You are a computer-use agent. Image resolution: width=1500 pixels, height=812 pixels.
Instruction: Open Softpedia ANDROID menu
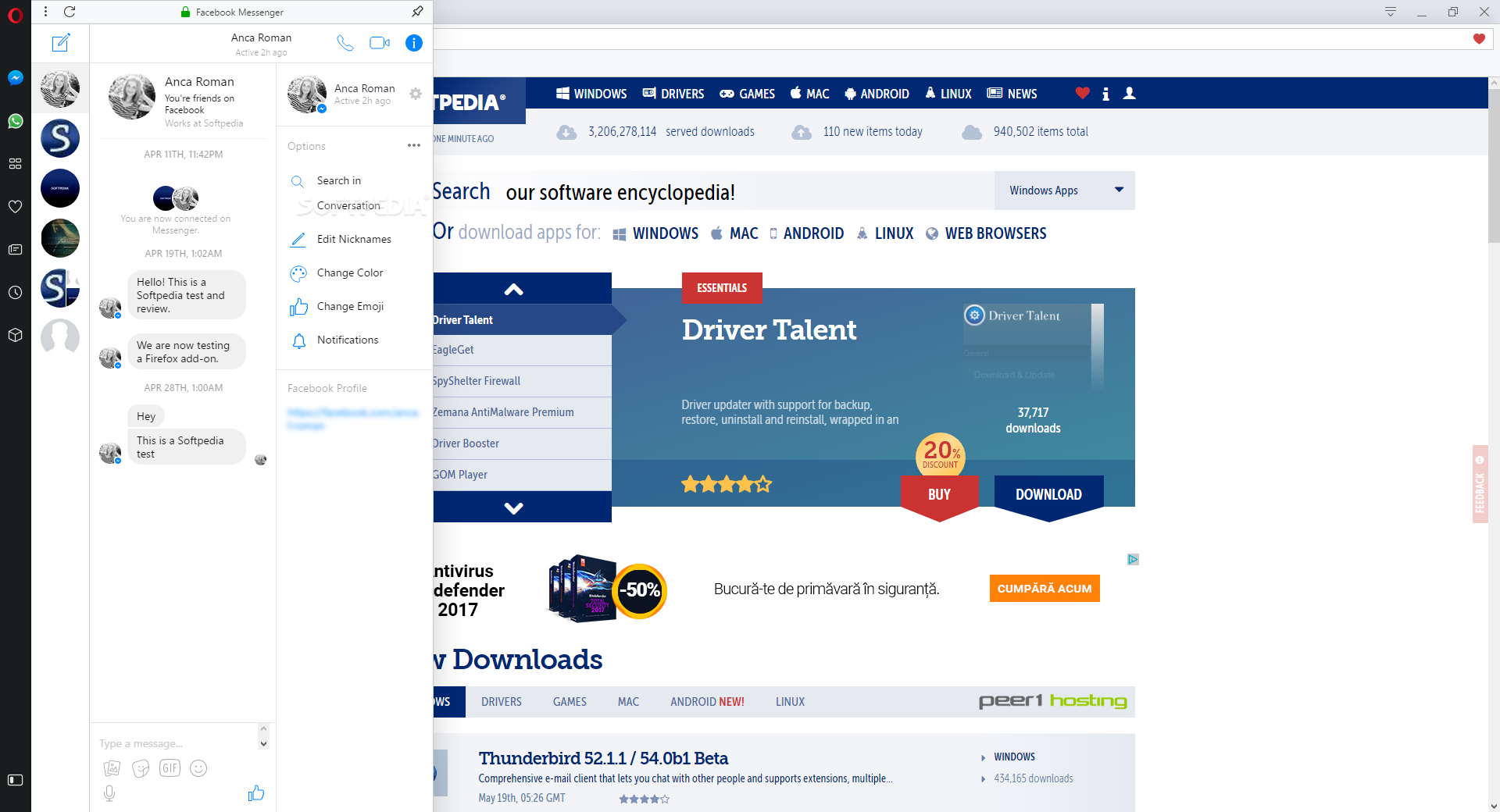click(x=877, y=94)
